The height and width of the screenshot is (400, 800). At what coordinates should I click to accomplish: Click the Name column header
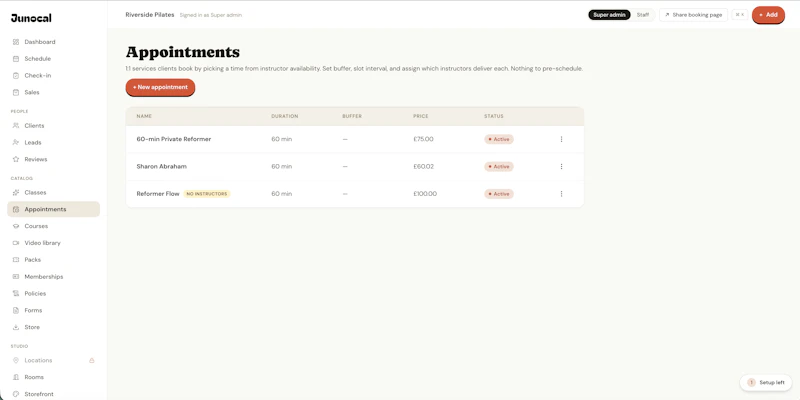coord(144,116)
